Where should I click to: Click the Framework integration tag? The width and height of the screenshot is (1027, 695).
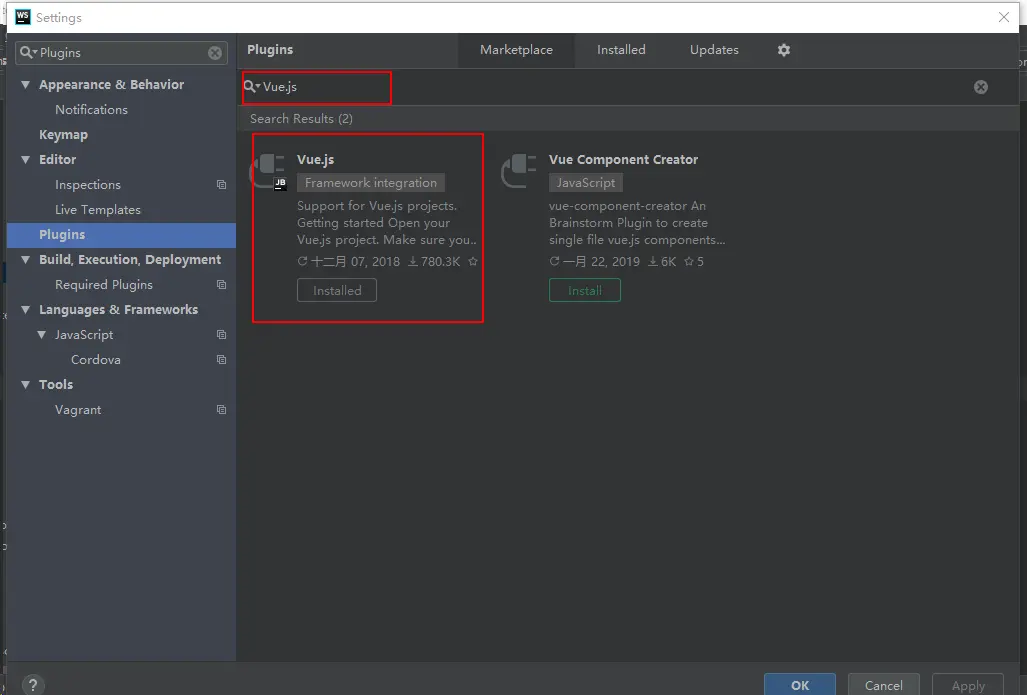[x=371, y=183]
